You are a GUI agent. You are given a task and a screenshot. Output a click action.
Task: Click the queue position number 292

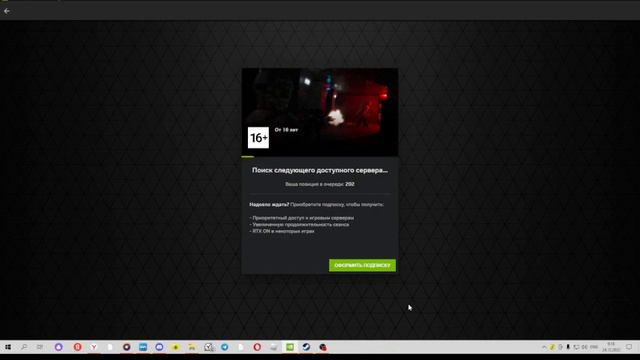350,184
